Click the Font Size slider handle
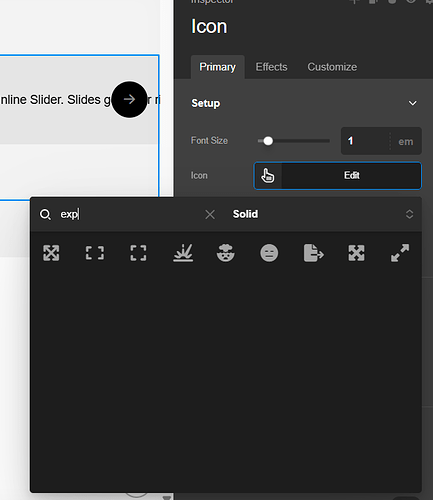 (x=268, y=141)
